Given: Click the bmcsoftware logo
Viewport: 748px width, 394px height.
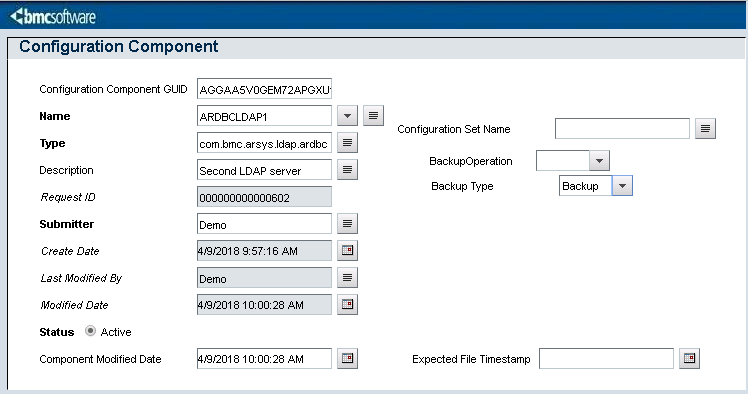Looking at the screenshot, I should click(53, 17).
